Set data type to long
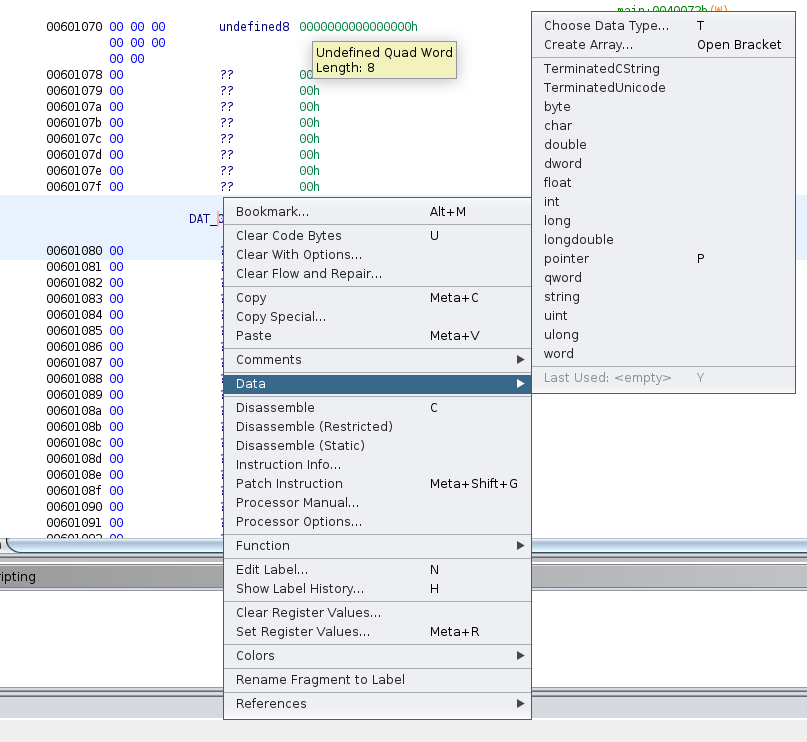Image resolution: width=807 pixels, height=742 pixels. 663,221
